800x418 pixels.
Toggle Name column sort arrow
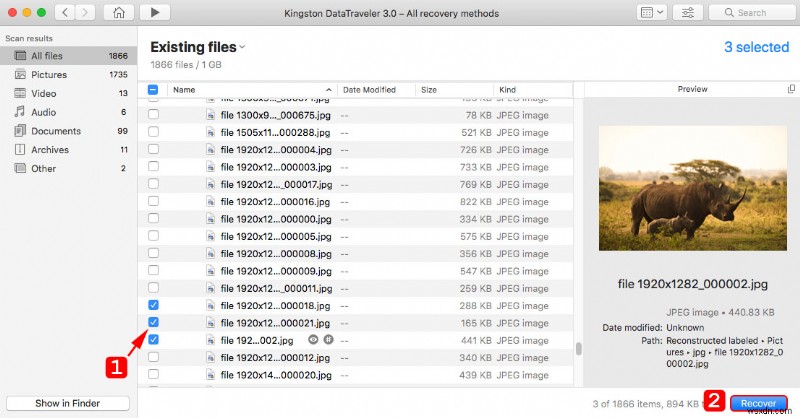(x=329, y=90)
